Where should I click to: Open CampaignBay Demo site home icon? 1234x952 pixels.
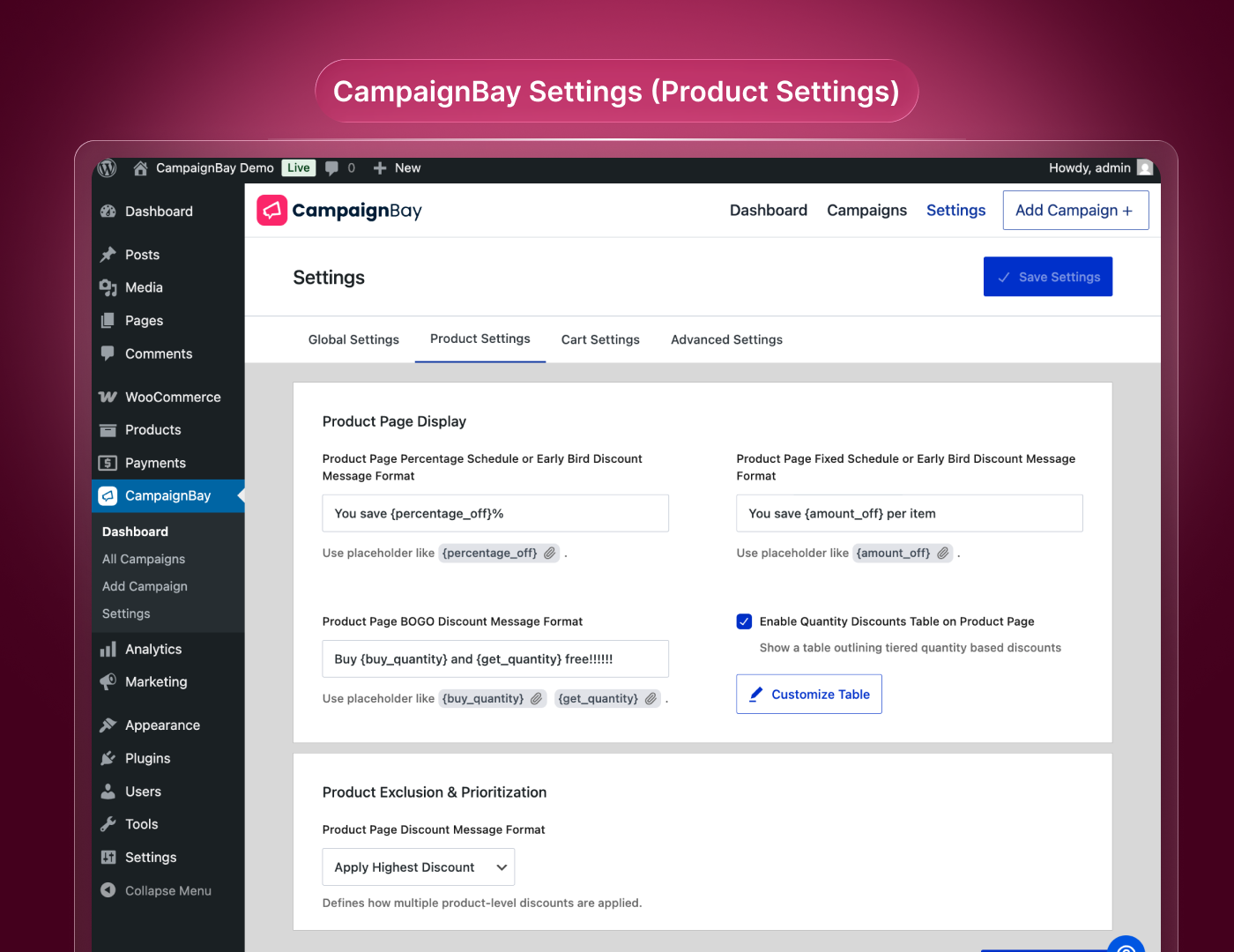[140, 167]
